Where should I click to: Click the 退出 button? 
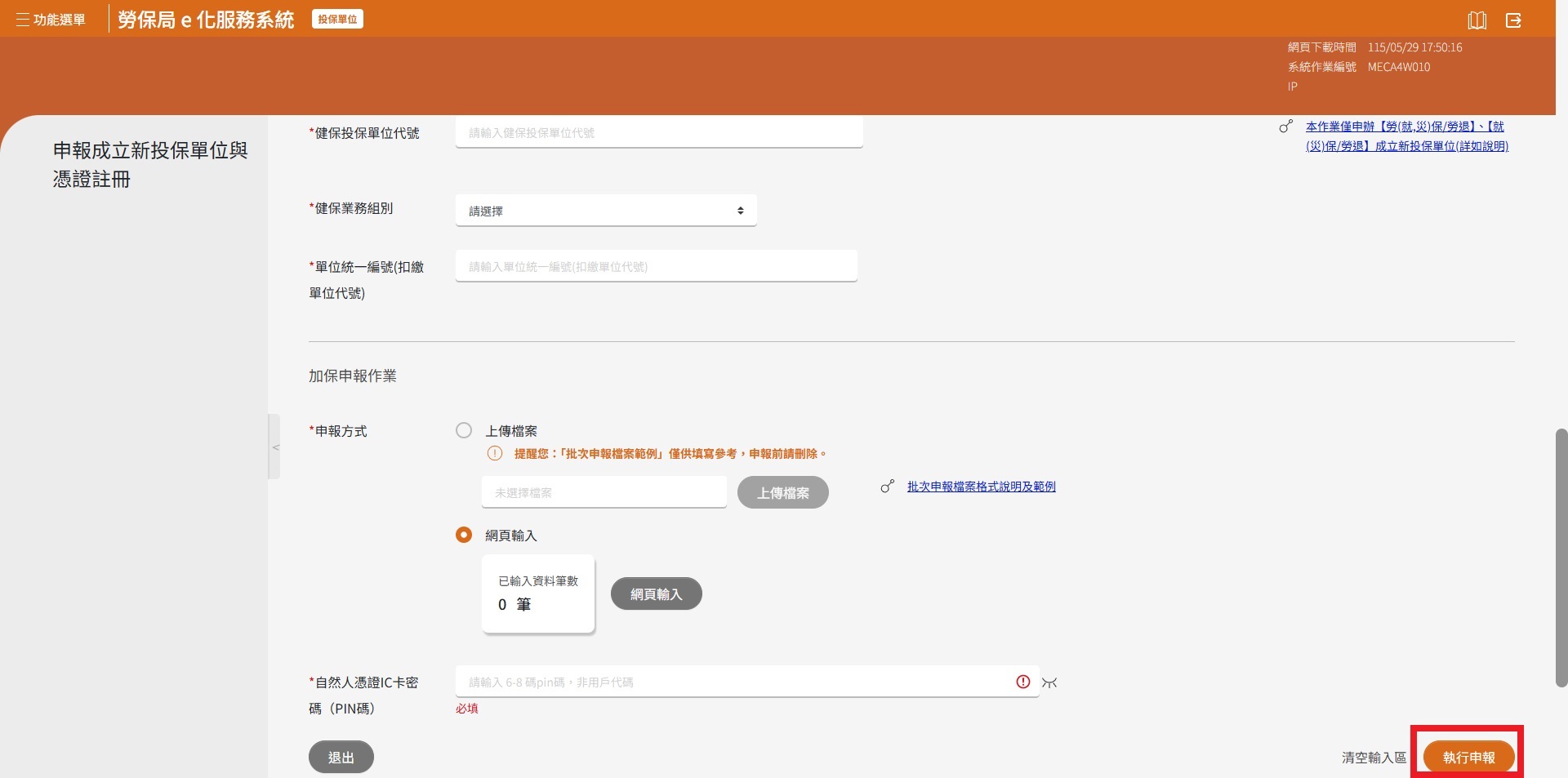(x=341, y=757)
